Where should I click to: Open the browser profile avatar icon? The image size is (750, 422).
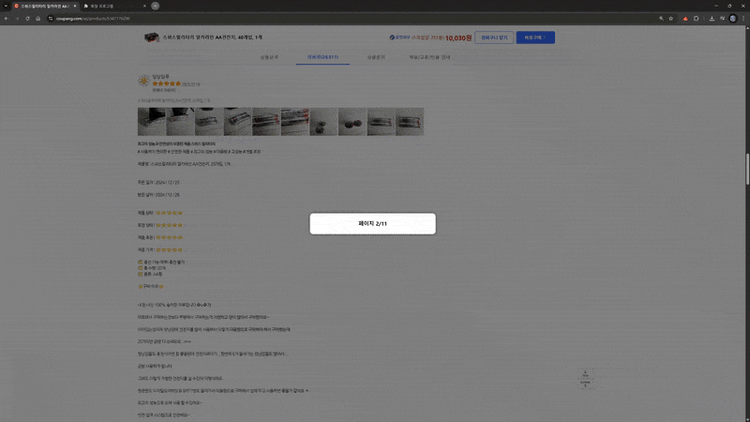pyautogui.click(x=733, y=19)
